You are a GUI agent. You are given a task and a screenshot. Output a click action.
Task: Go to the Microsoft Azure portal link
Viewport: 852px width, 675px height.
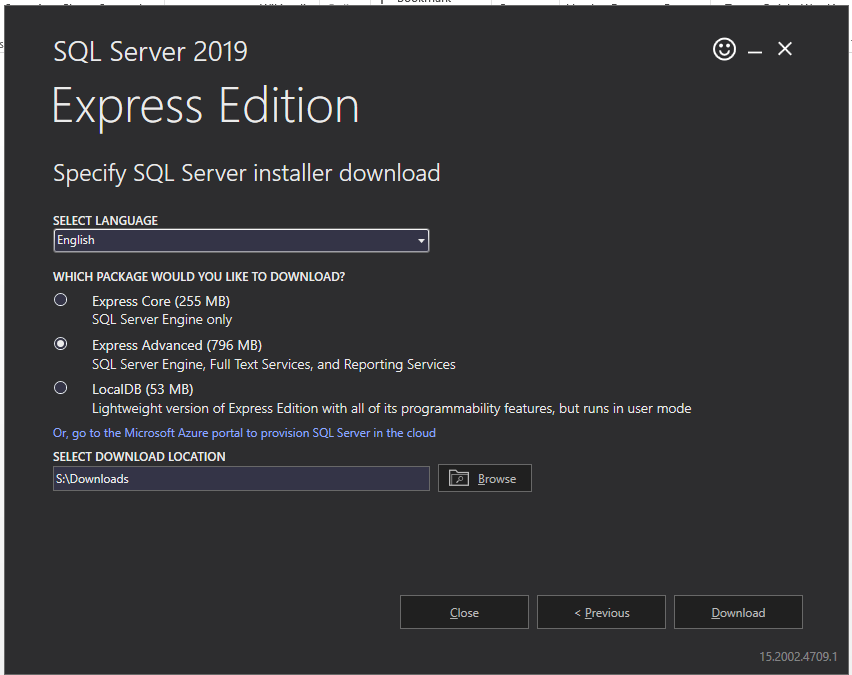pyautogui.click(x=244, y=433)
